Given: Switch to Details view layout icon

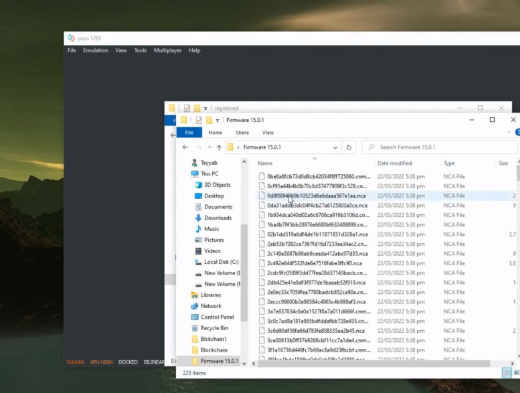Looking at the screenshot, I should click(507, 373).
